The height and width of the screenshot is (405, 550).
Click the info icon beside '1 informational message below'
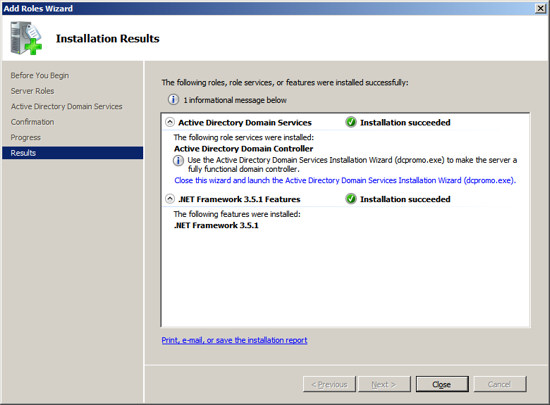tap(173, 100)
